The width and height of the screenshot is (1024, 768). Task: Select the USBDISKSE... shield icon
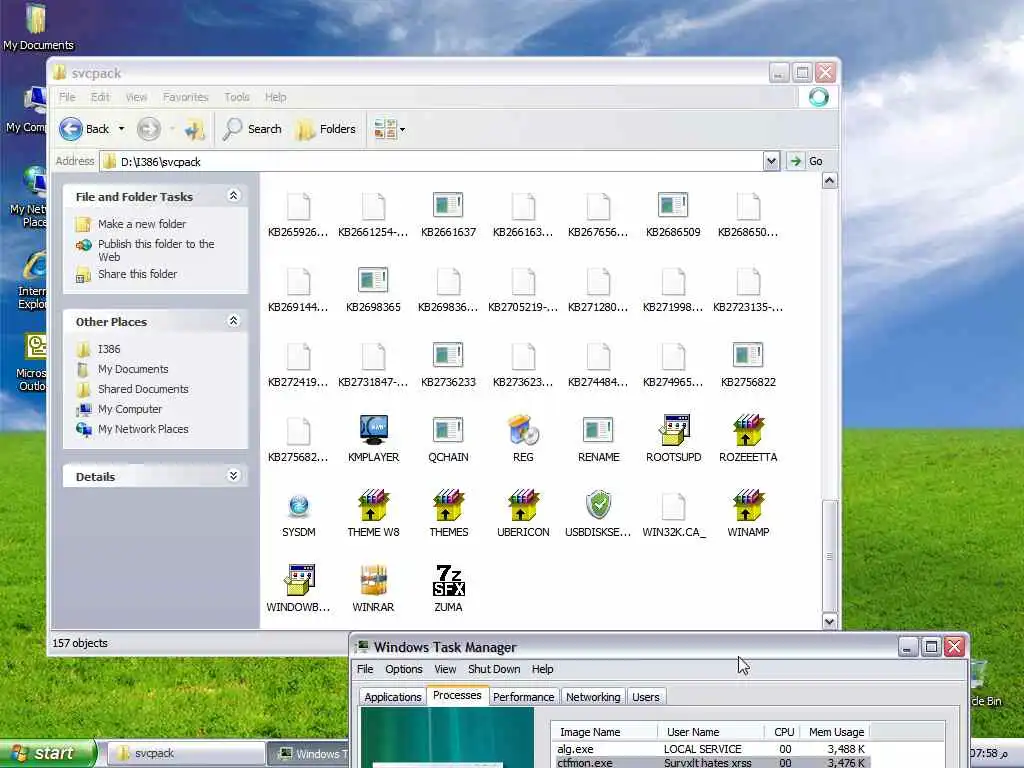(598, 505)
